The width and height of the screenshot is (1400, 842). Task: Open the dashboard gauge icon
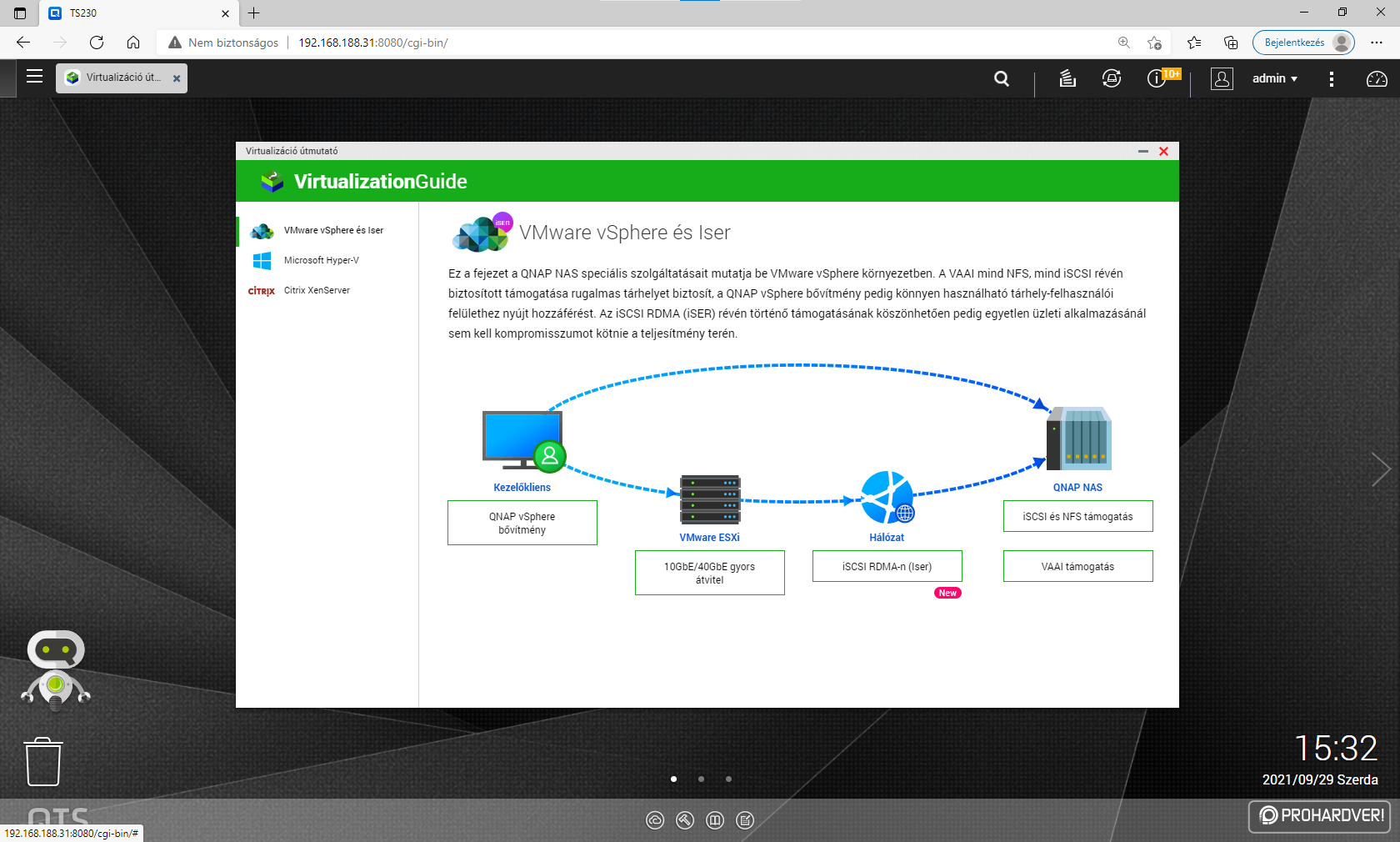tap(1377, 78)
